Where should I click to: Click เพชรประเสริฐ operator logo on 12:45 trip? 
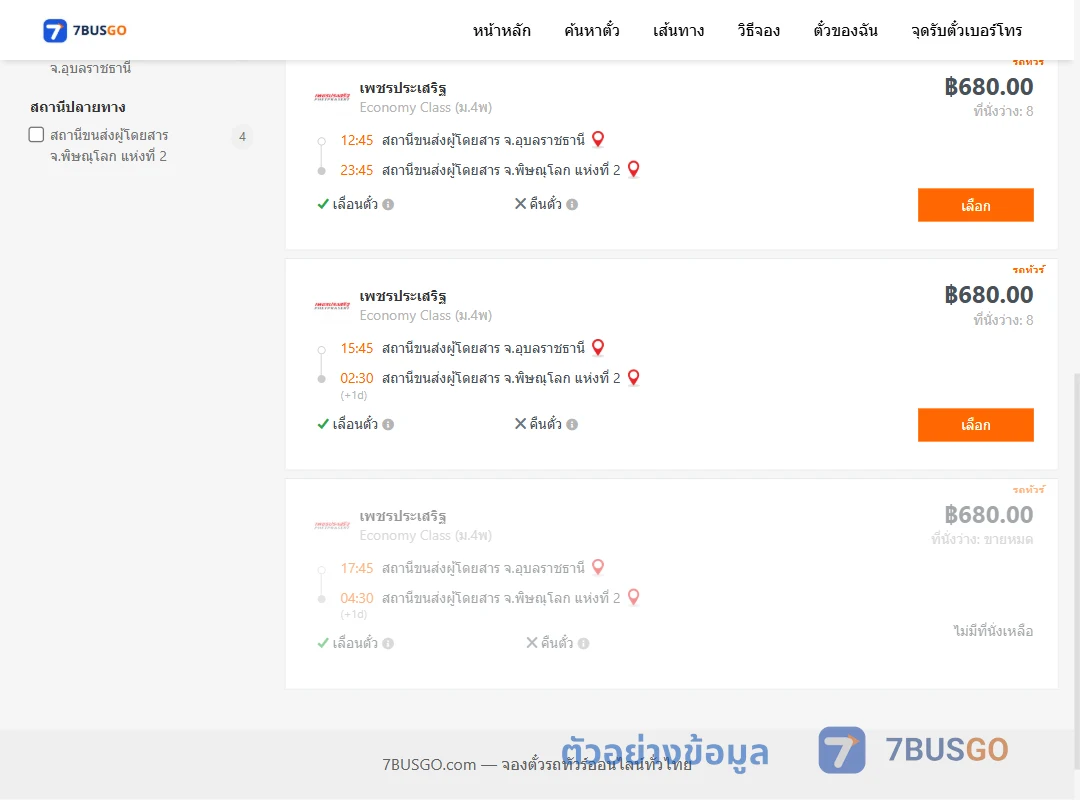tap(332, 97)
